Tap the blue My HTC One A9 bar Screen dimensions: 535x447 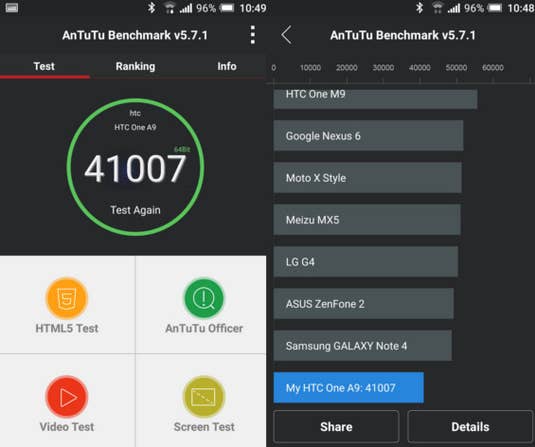coord(349,388)
